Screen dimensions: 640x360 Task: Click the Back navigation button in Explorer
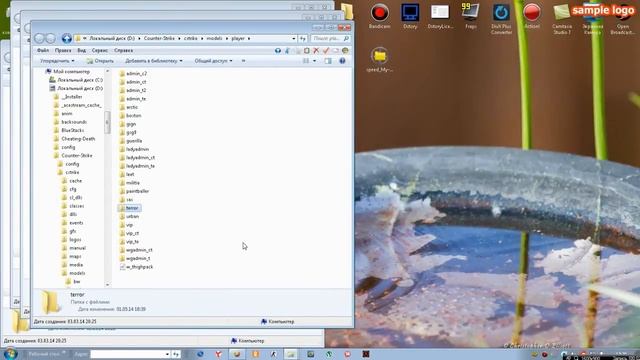[40, 38]
